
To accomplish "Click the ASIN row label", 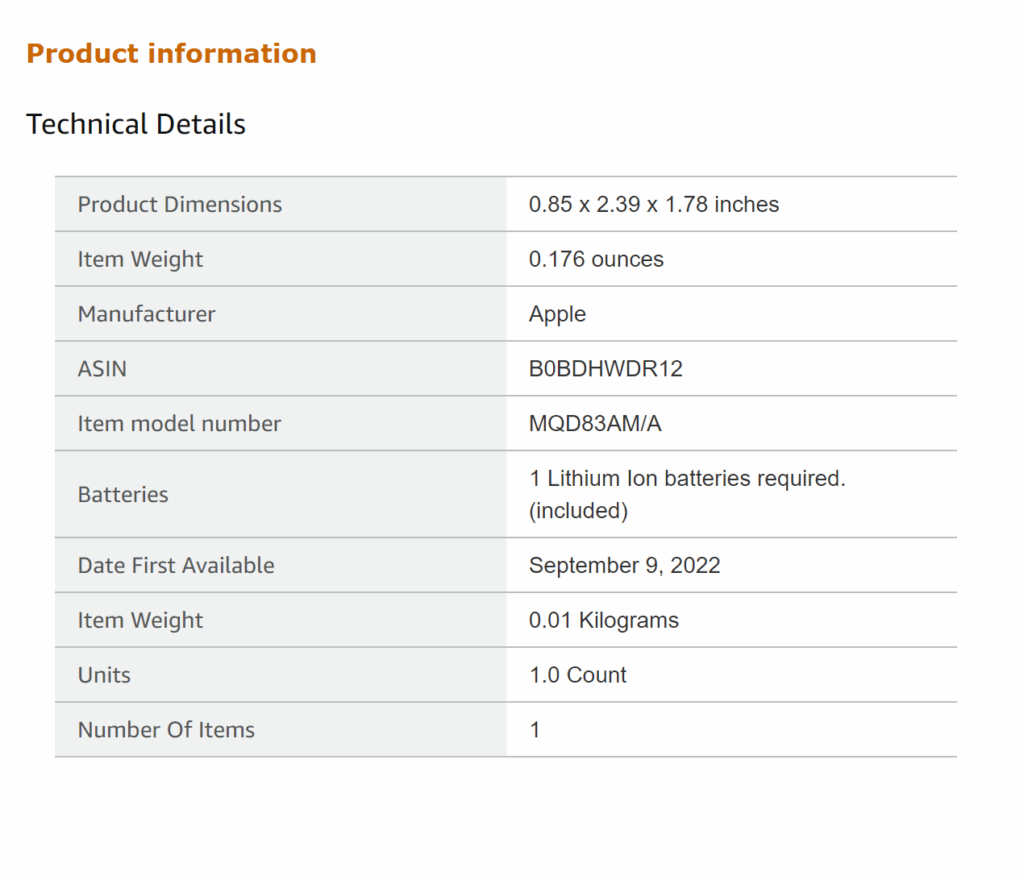I will click(x=102, y=369).
